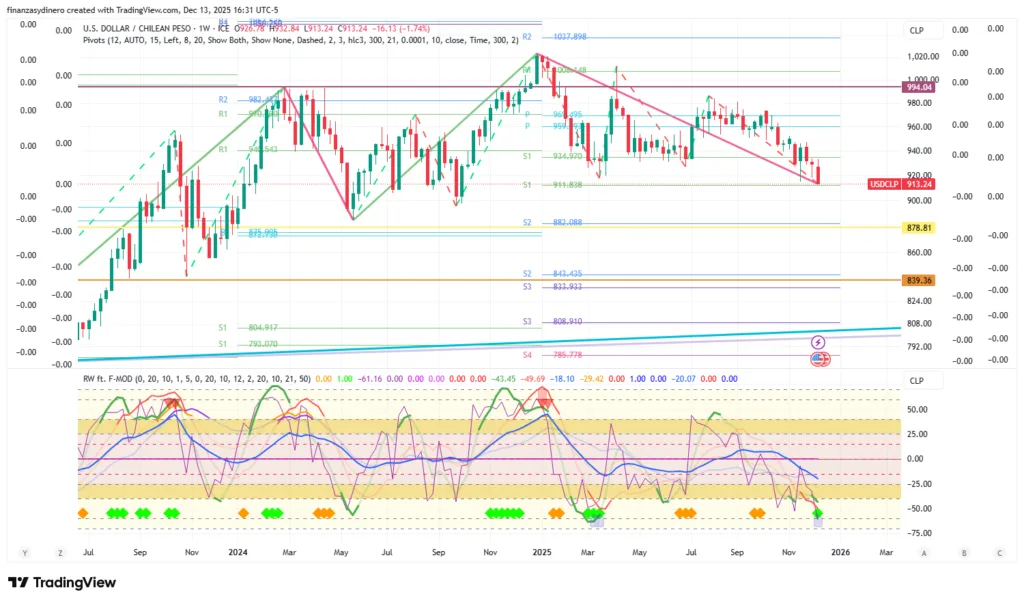Click the 994.04 purple price level label
This screenshot has height=603, width=1024.
[919, 88]
